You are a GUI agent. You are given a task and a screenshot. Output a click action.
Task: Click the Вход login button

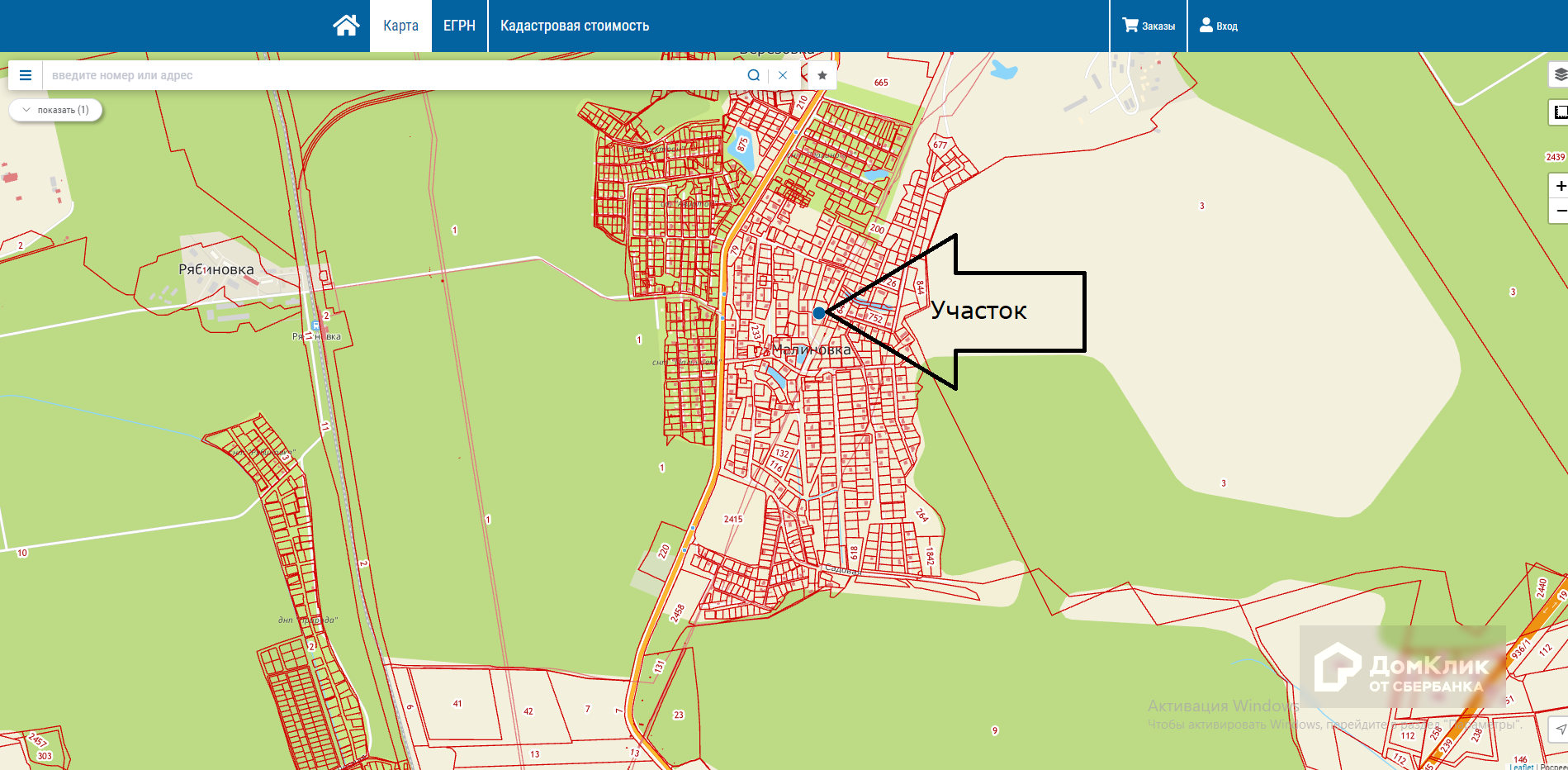1219,26
